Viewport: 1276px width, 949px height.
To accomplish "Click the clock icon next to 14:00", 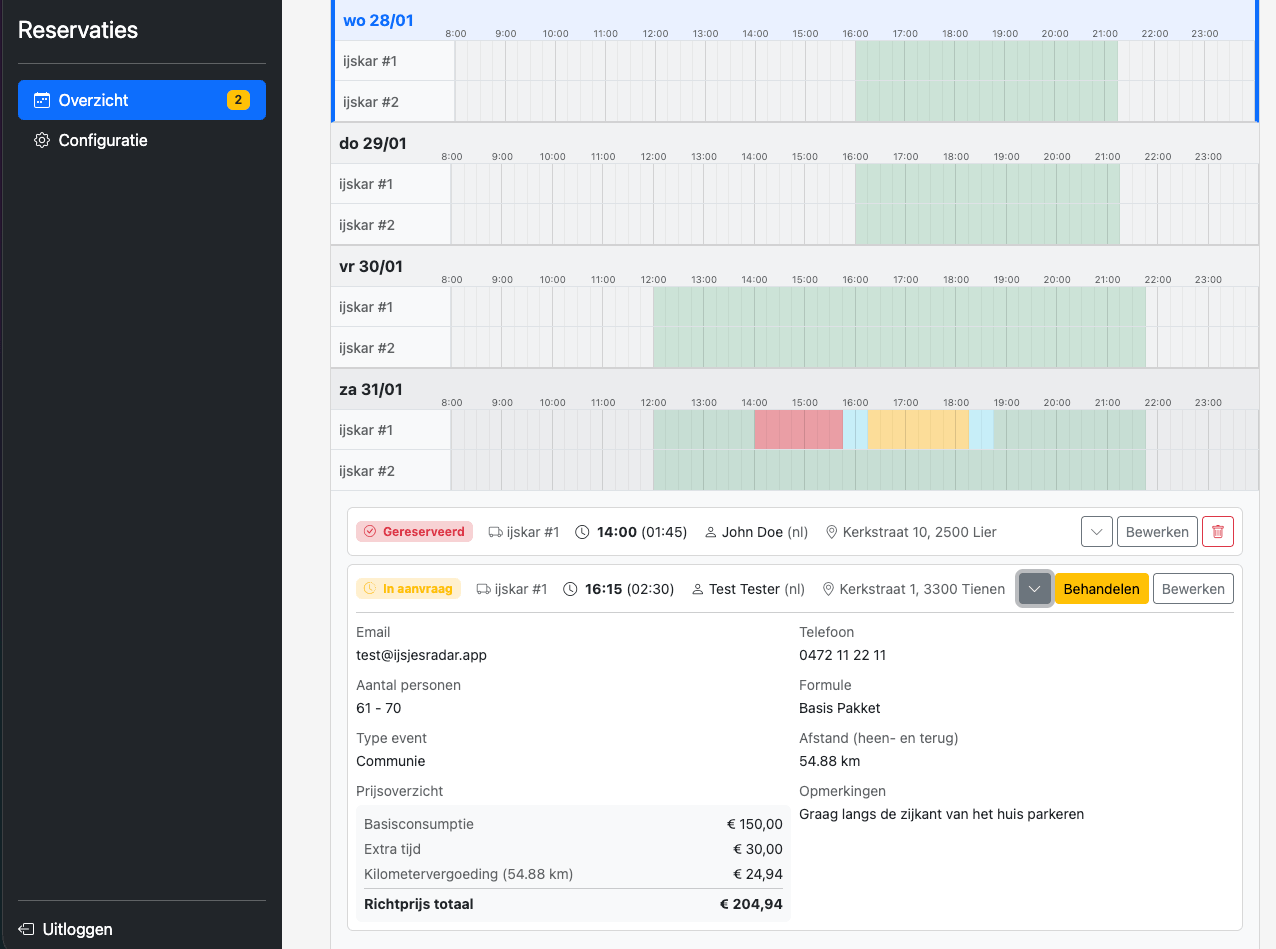I will pyautogui.click(x=583, y=532).
